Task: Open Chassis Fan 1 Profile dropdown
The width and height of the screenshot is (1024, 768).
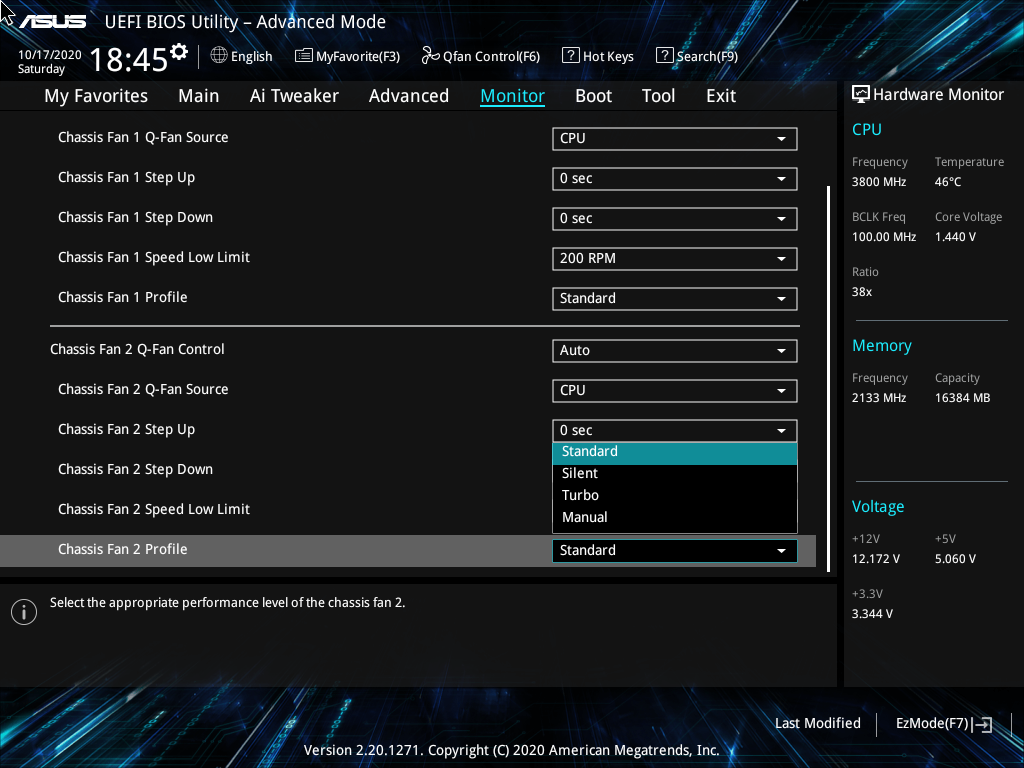Action: coord(675,298)
